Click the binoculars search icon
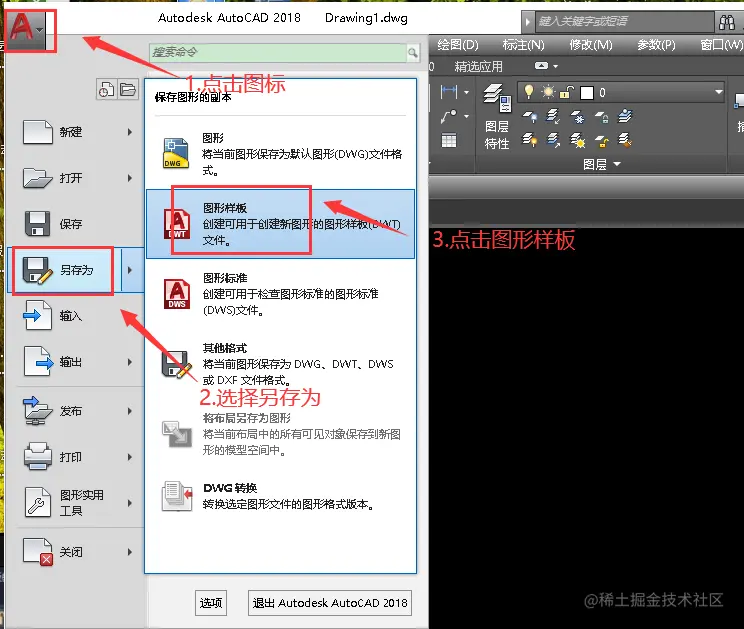Image resolution: width=744 pixels, height=629 pixels. tap(726, 22)
